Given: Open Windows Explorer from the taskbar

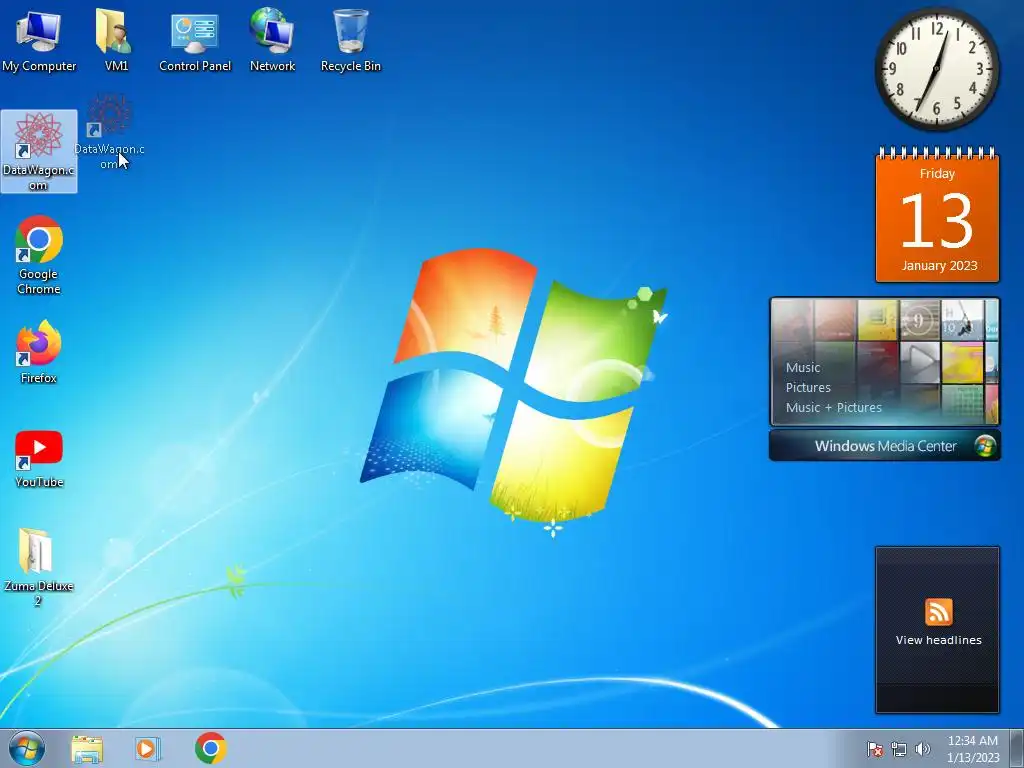Looking at the screenshot, I should tap(87, 749).
